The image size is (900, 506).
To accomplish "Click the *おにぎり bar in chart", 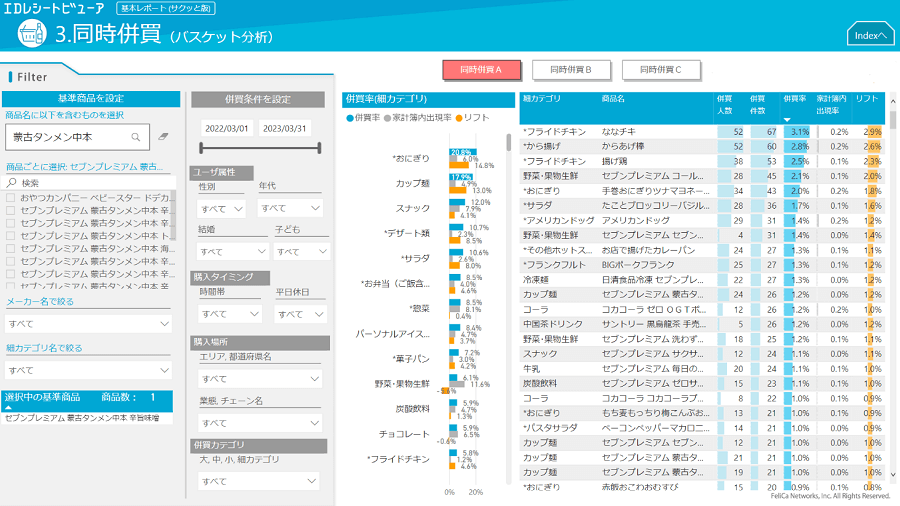I will [x=463, y=152].
